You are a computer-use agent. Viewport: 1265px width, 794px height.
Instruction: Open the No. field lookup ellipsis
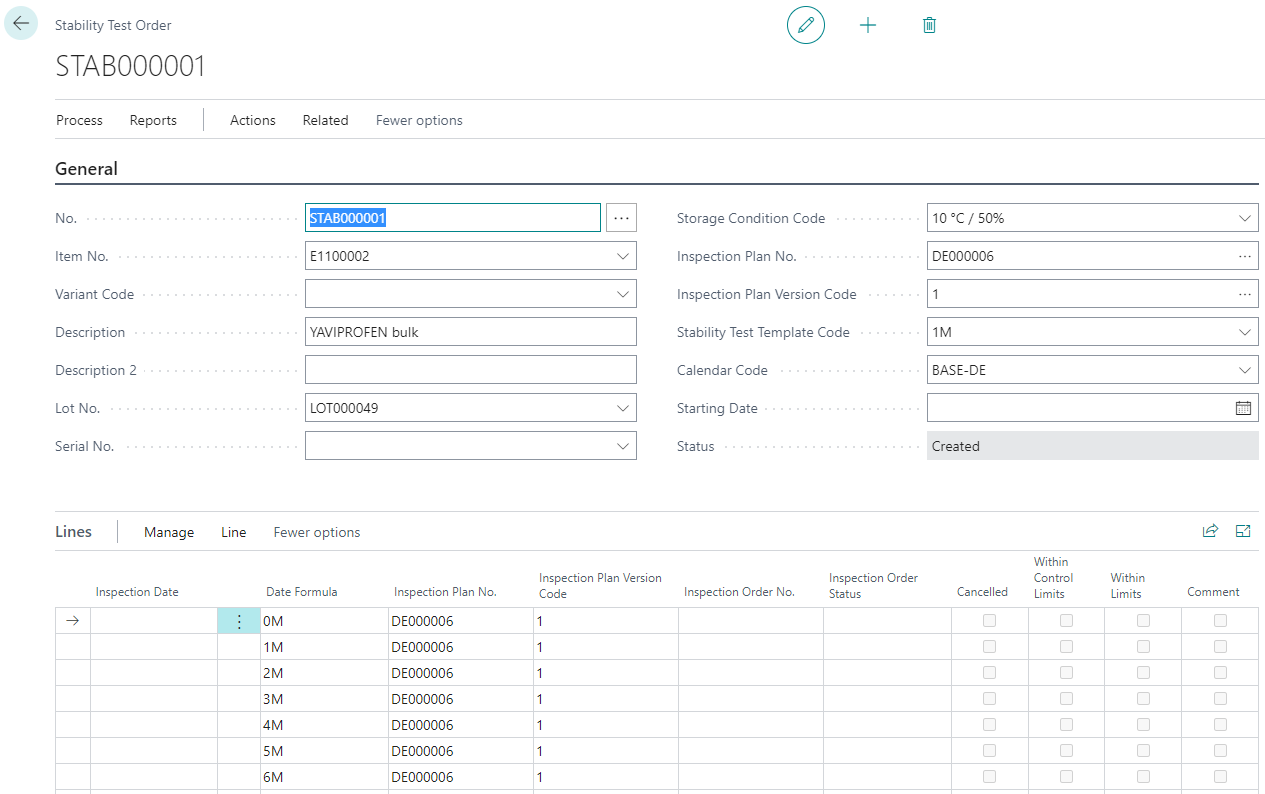621,218
